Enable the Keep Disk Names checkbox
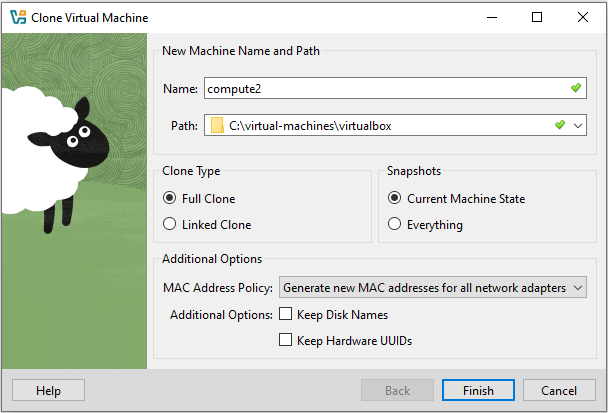Screen dimensions: 608x413 286,315
